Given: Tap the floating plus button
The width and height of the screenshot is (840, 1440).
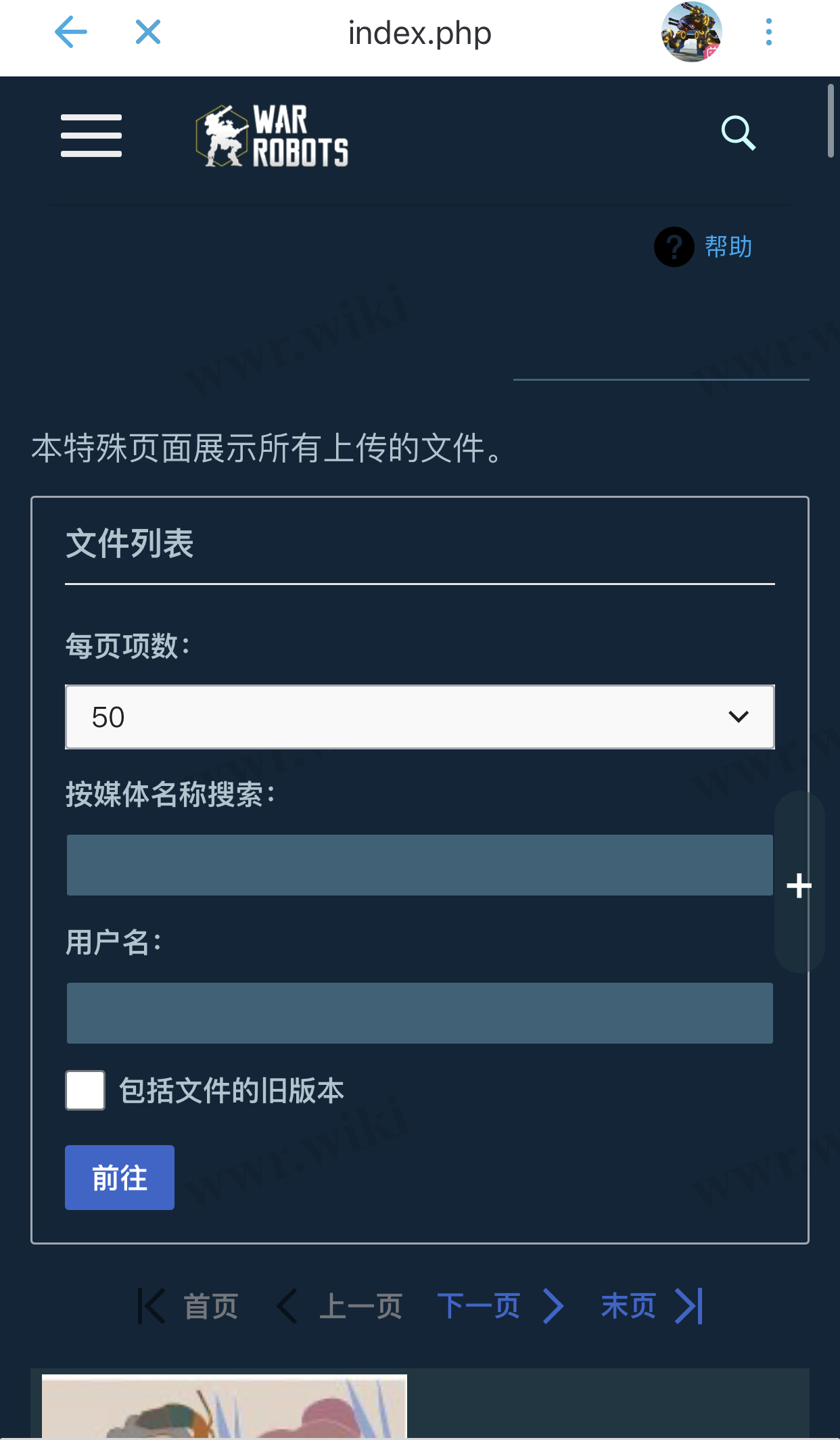Looking at the screenshot, I should coord(799,885).
